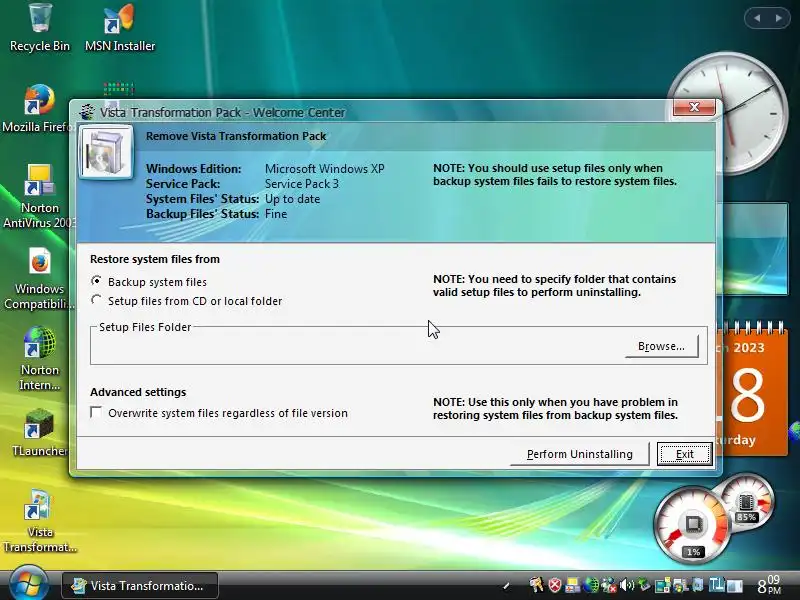This screenshot has height=600, width=800.
Task: Click the 'Up to date' status value
Action: pyautogui.click(x=292, y=199)
